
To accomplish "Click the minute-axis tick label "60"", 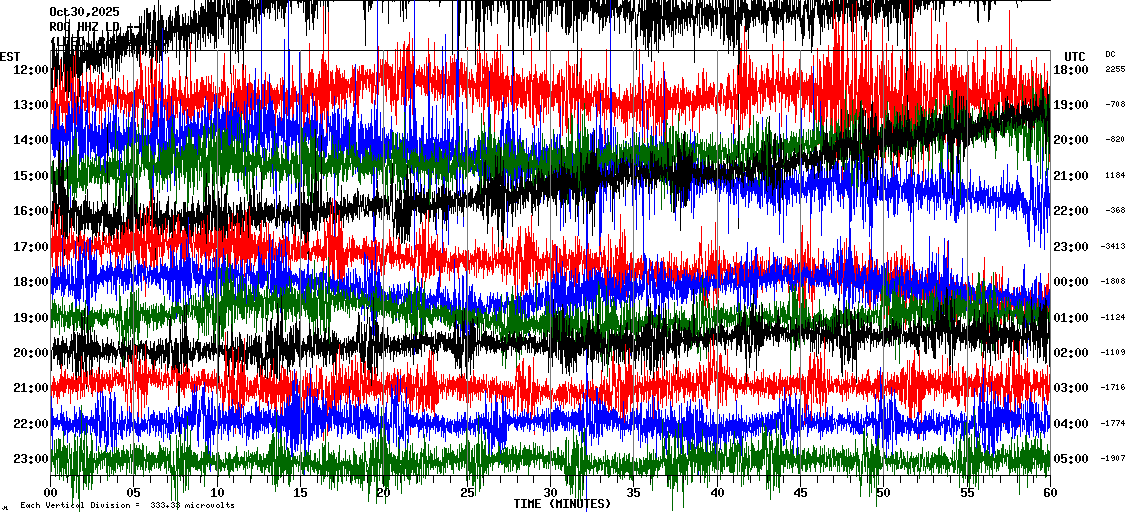I will [x=1050, y=493].
